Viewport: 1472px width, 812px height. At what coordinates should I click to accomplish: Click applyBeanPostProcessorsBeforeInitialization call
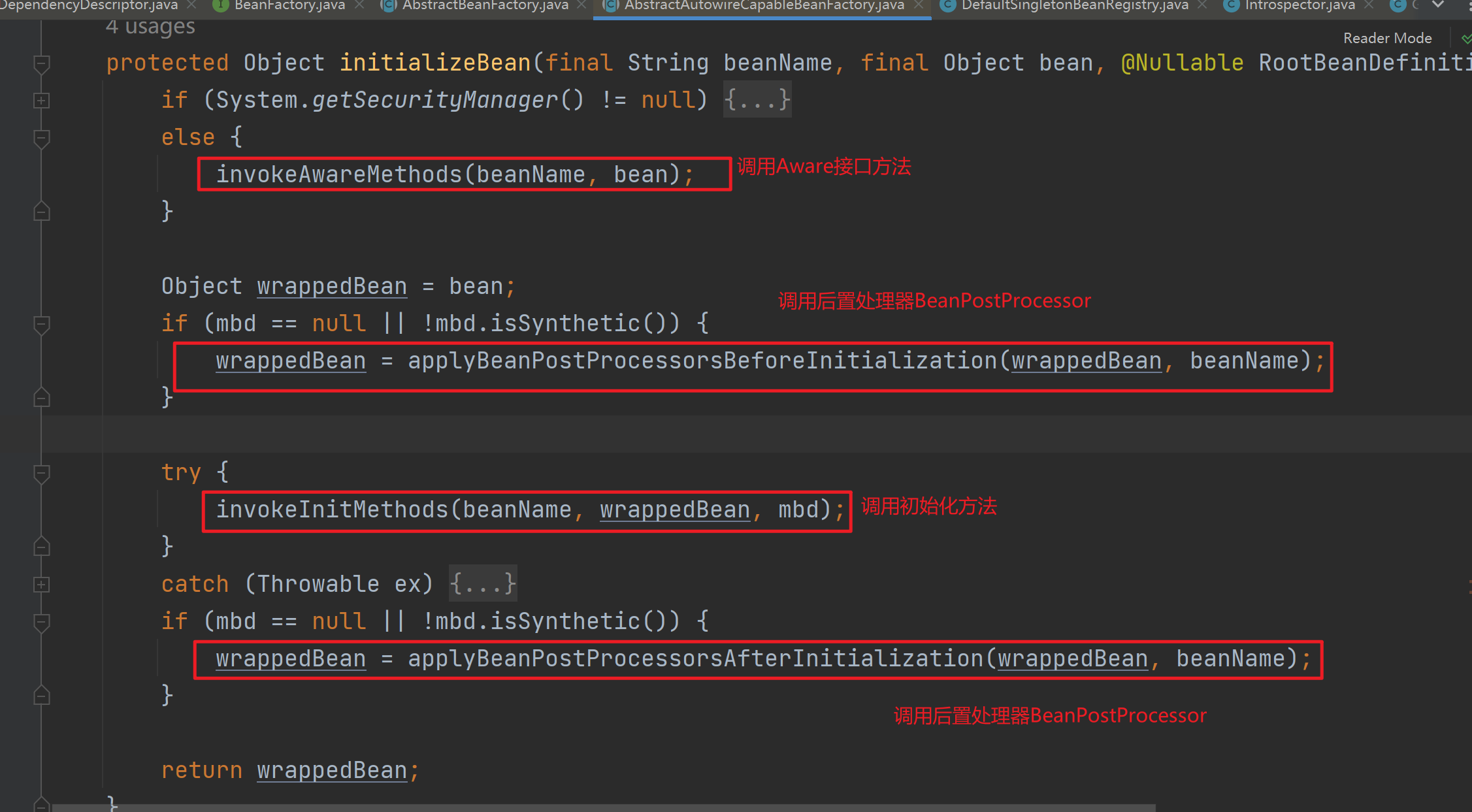click(x=702, y=361)
